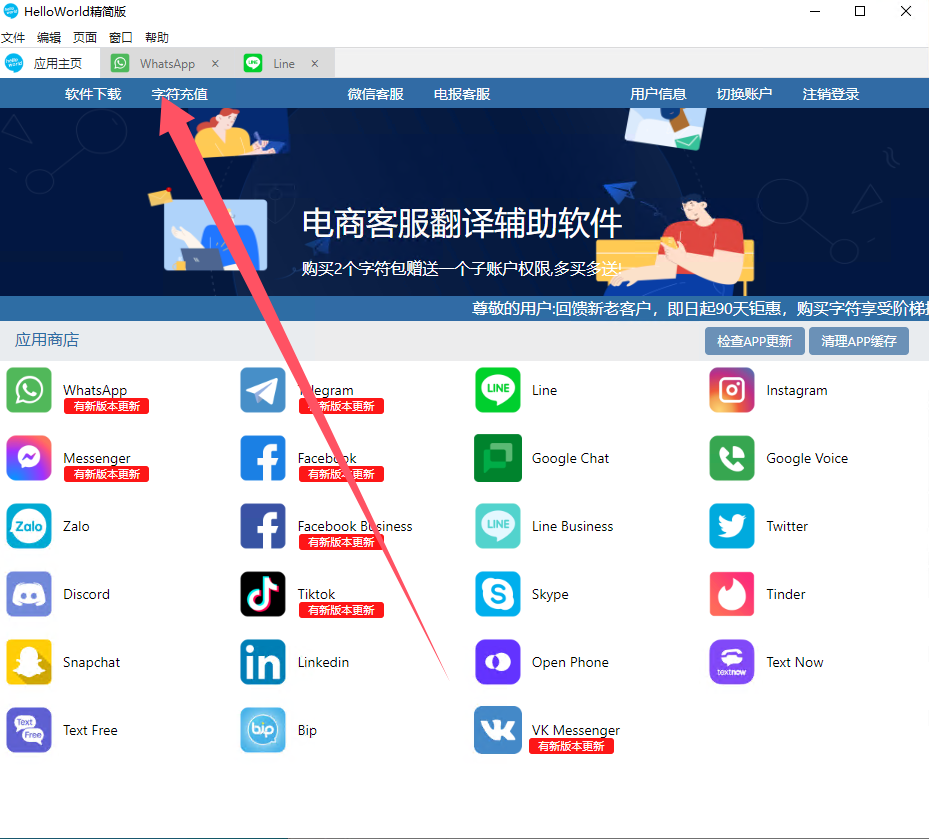Switch to the Line tab
The width and height of the screenshot is (929, 839).
[284, 63]
